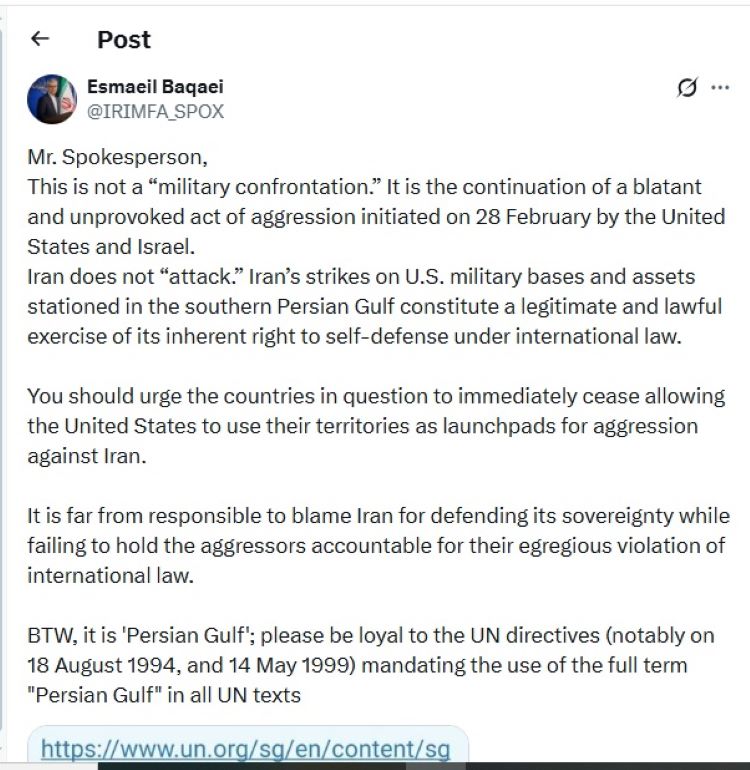Click the 'Mr. Spokesperson,' opening line
750x770 pixels.
pos(117,157)
